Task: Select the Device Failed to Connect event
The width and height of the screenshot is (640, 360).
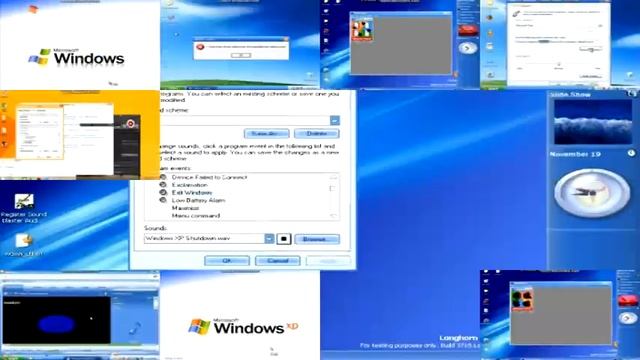Action: point(209,177)
